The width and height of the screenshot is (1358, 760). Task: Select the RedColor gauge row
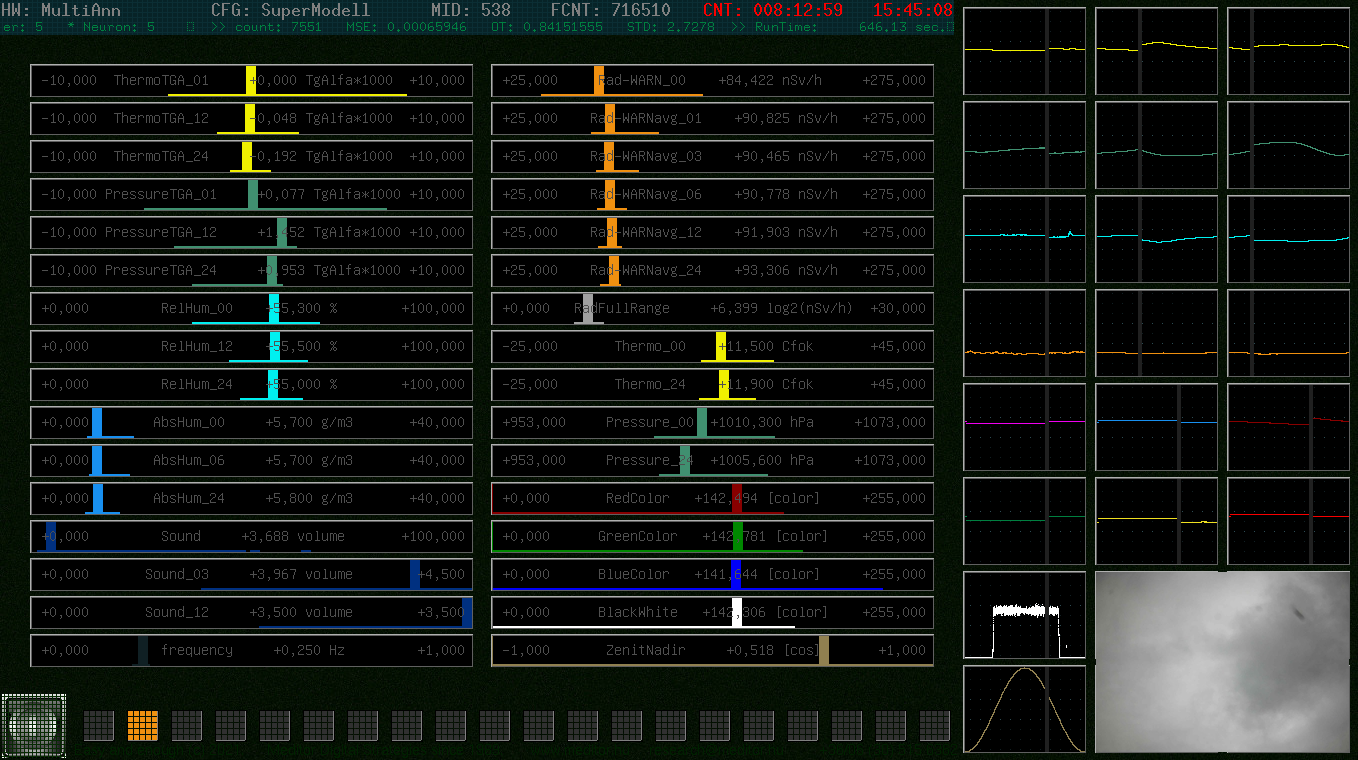pyautogui.click(x=712, y=499)
